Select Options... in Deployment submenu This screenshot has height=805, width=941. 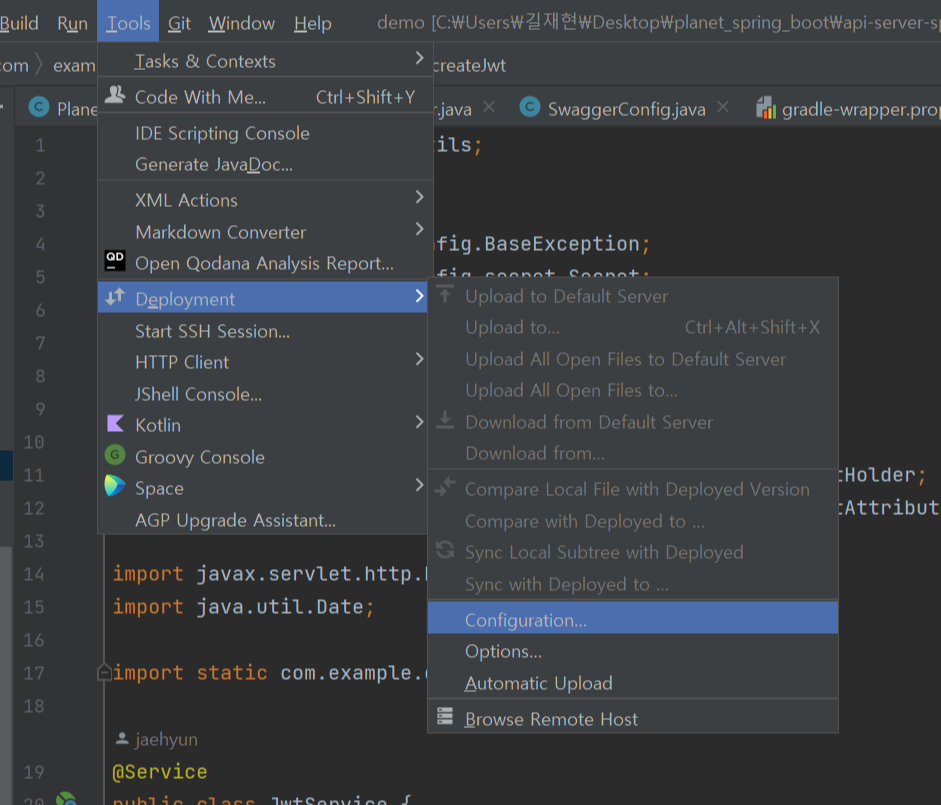633,651
